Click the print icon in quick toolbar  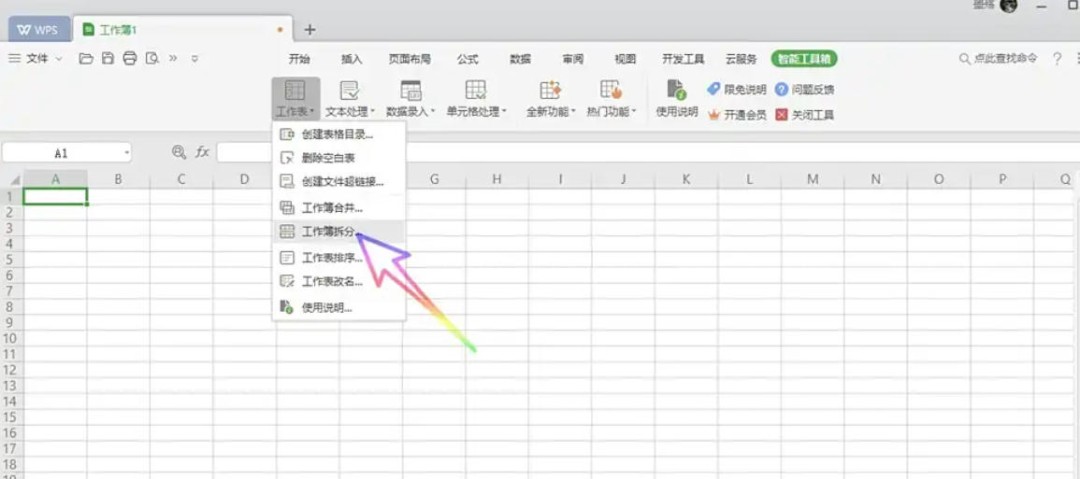129,59
